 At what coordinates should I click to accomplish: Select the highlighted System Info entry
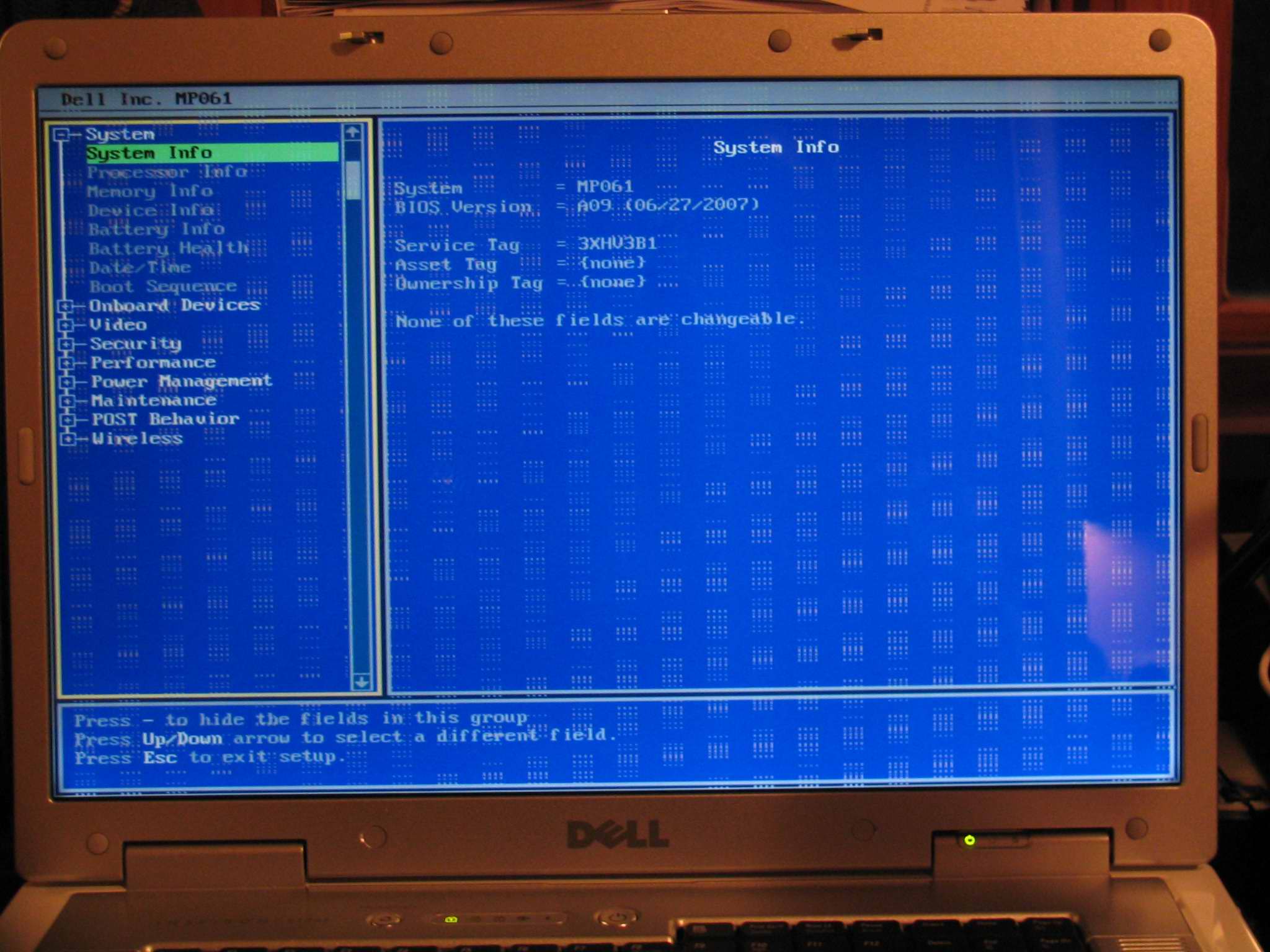(x=149, y=153)
